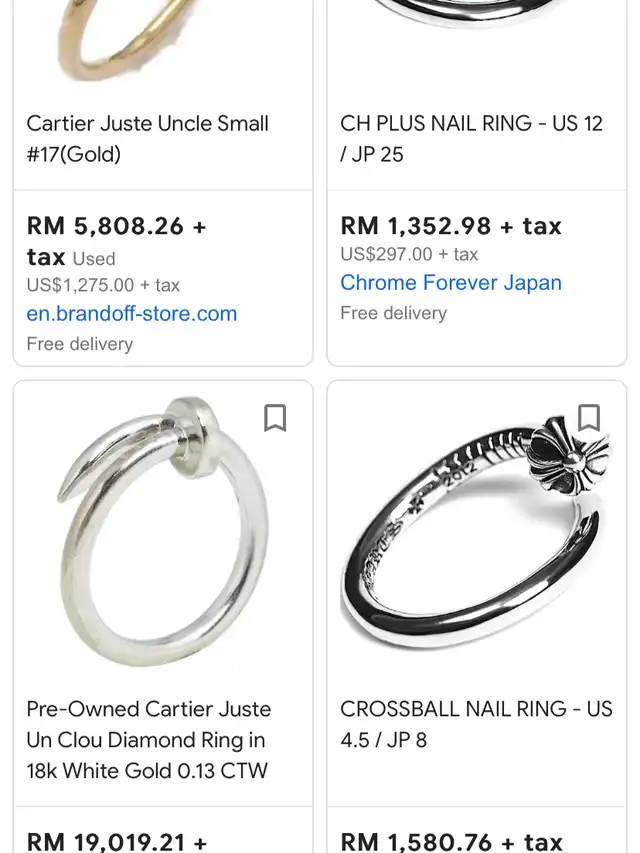Visit the Chrome Forever Japan store link
The width and height of the screenshot is (640, 853).
tap(451, 283)
